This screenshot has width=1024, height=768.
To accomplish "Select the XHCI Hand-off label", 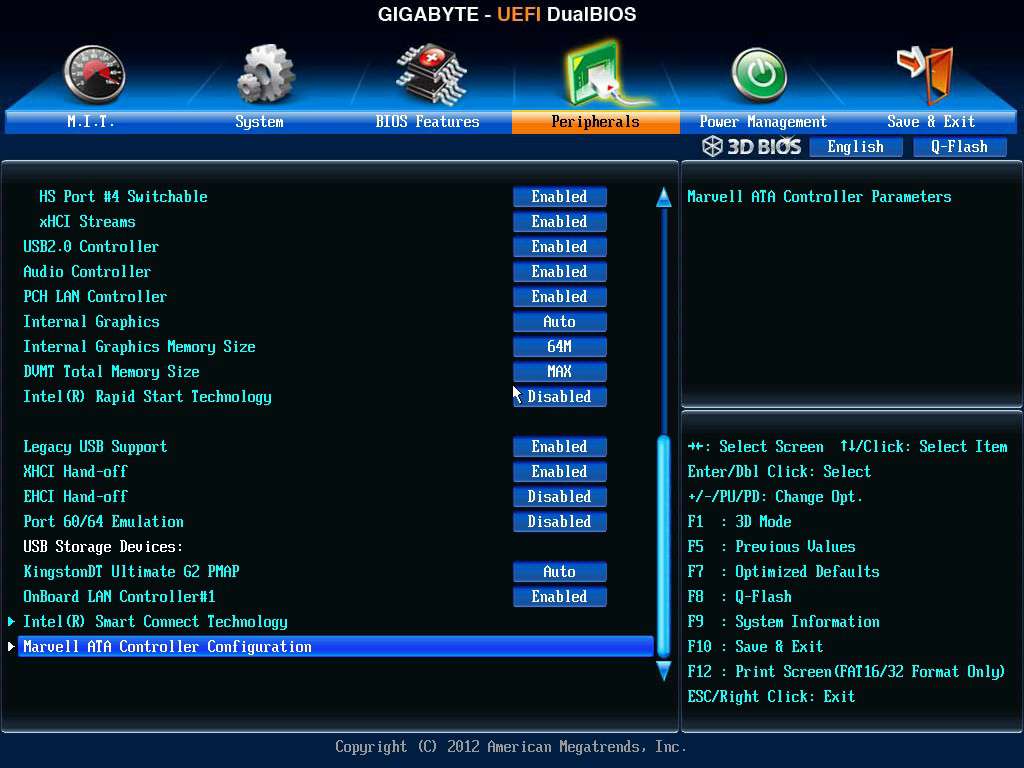I will coord(75,472).
